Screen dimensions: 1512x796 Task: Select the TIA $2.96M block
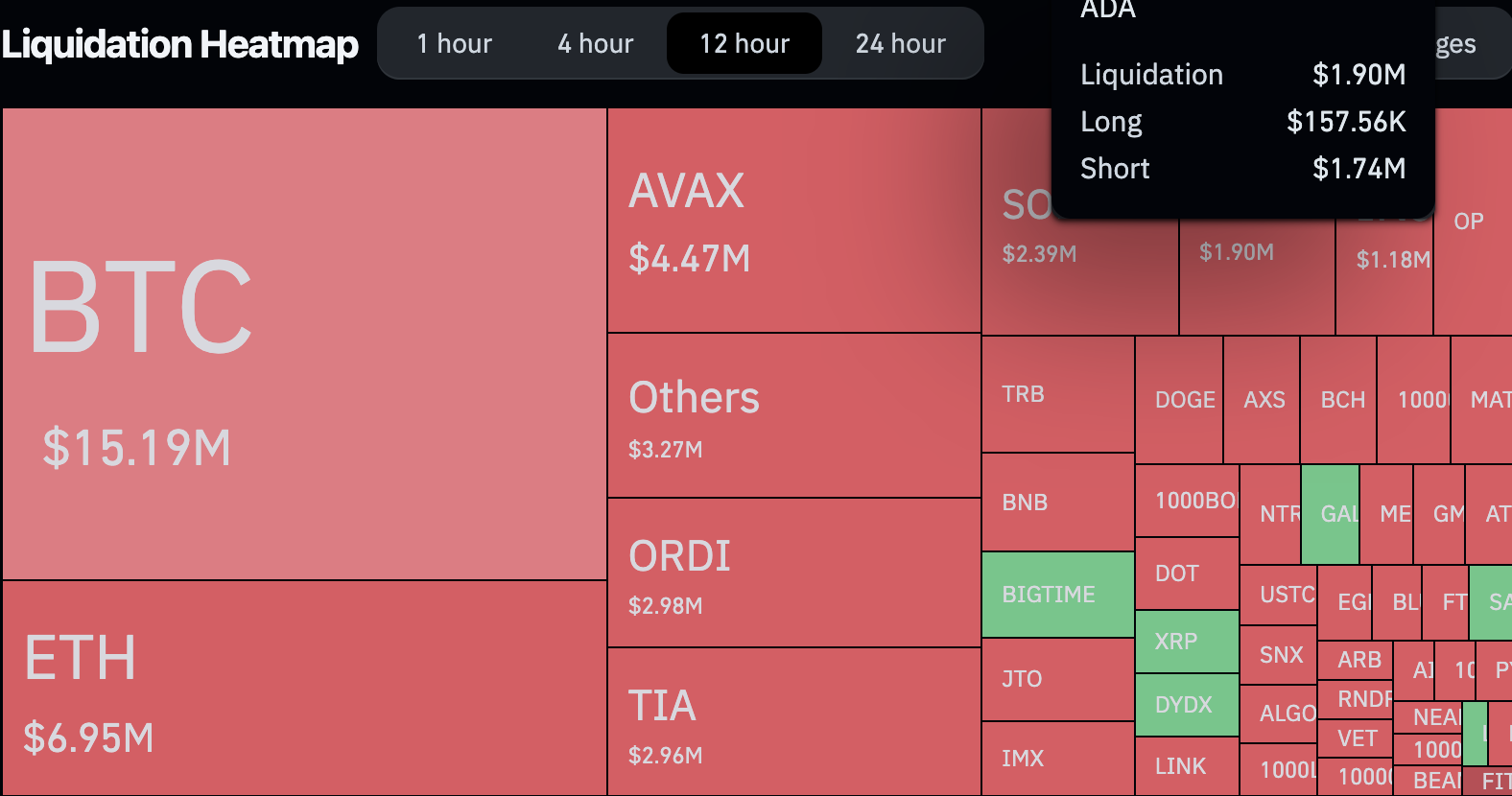tap(793, 721)
